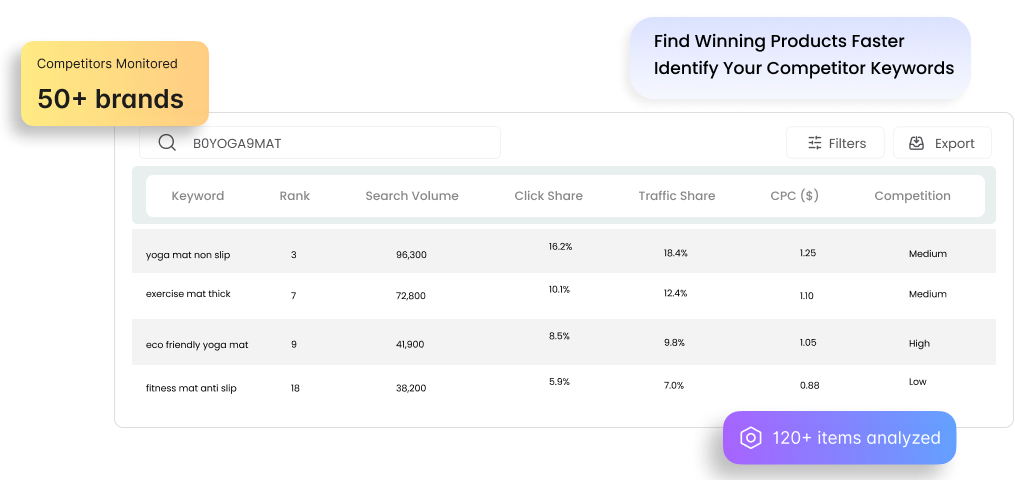
Task: Sort by Click Share column header
Action: point(548,196)
